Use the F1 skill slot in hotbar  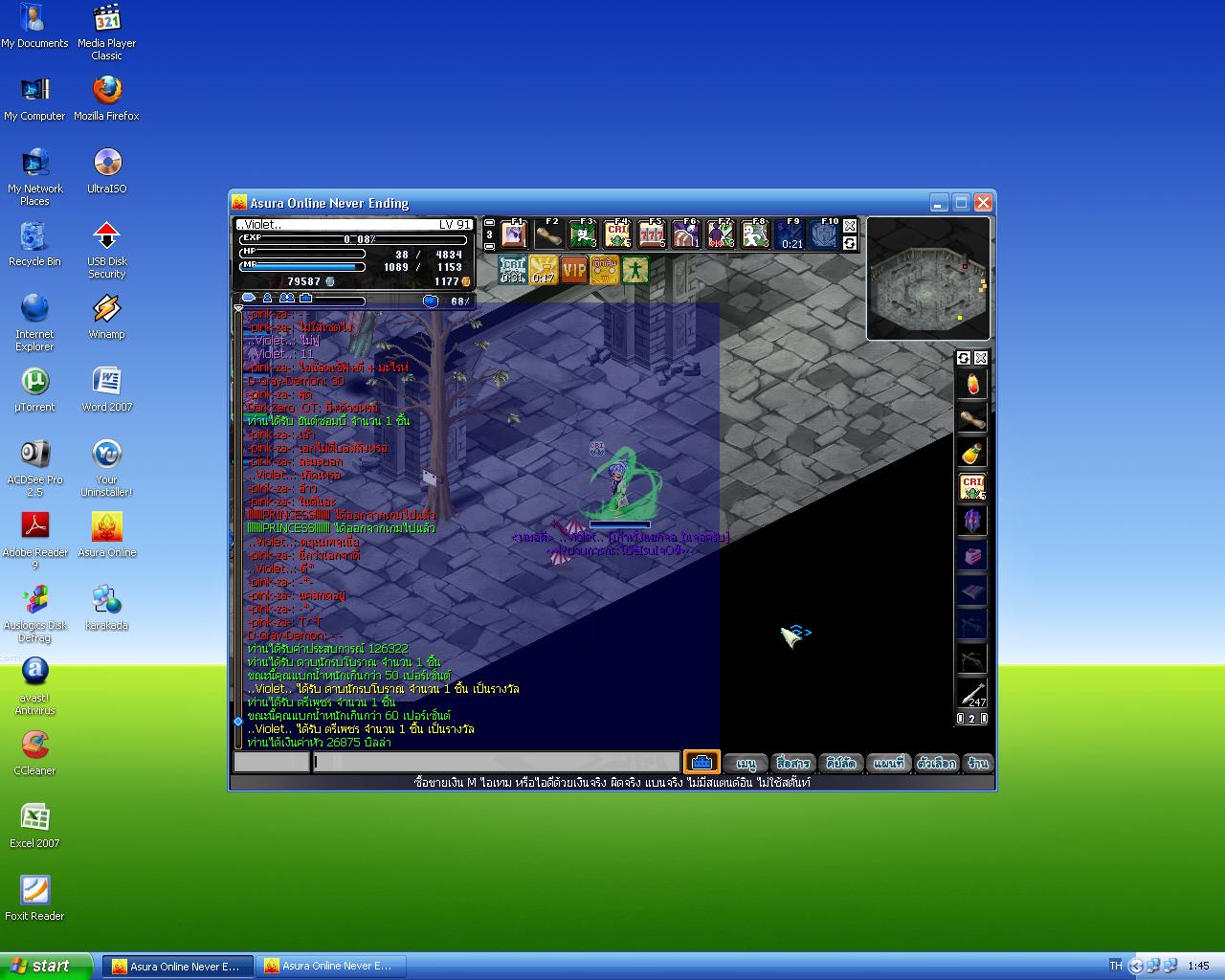click(515, 234)
